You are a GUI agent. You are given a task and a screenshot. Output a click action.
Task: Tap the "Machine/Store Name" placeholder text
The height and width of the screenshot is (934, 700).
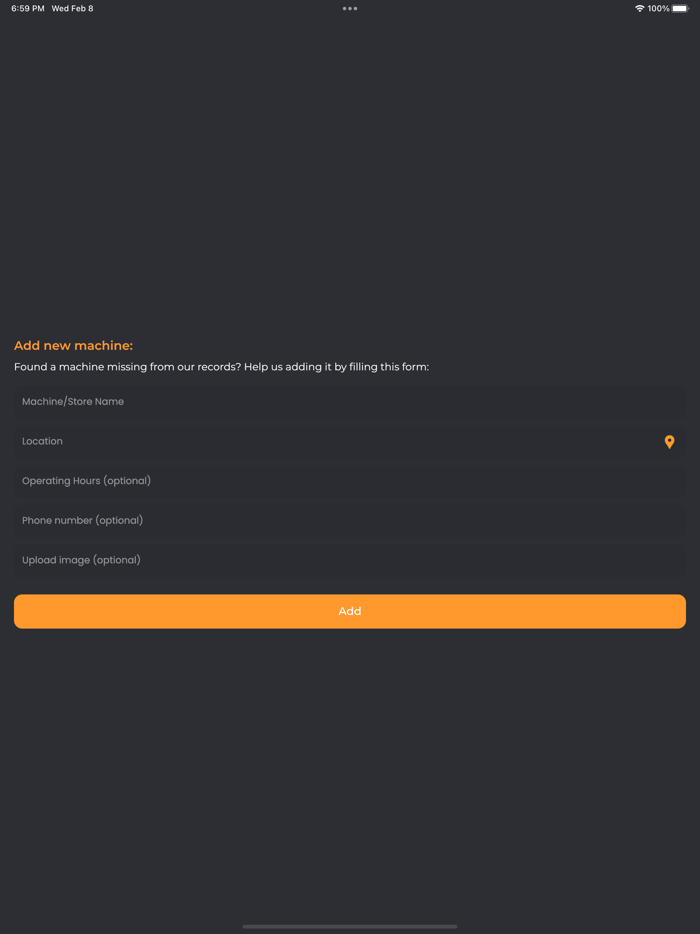pos(73,402)
